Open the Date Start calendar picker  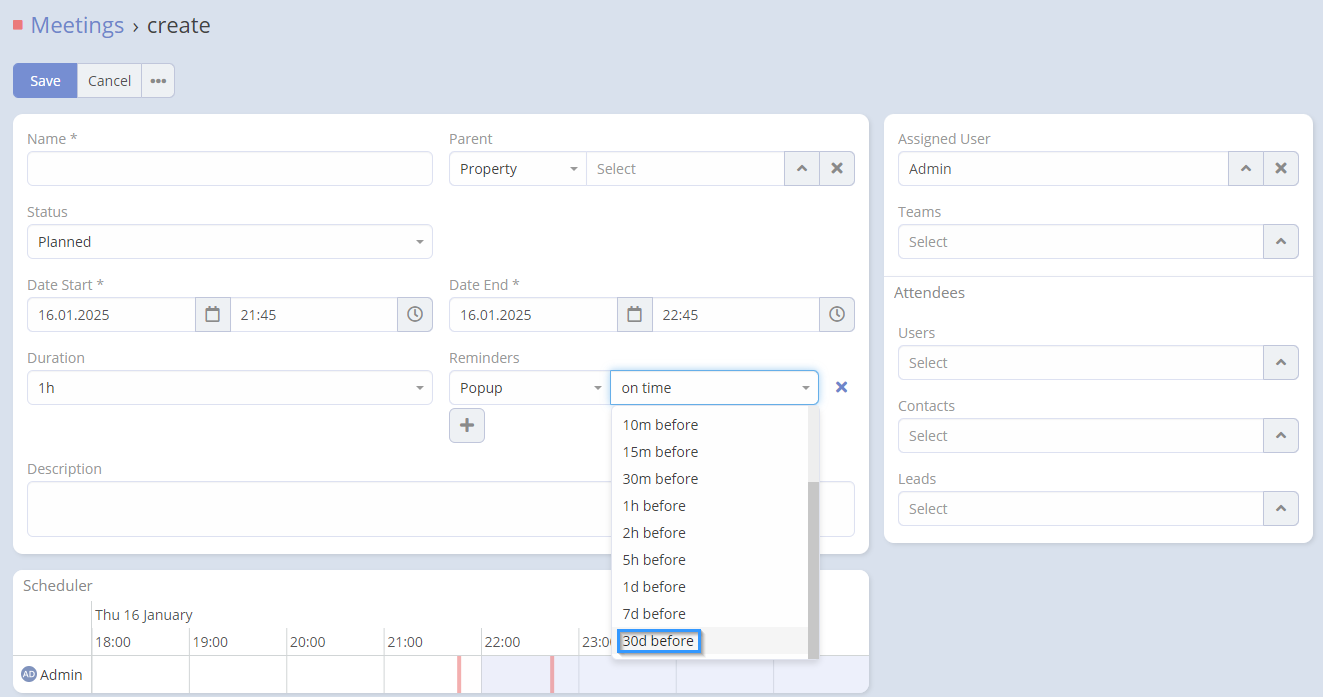coord(212,315)
